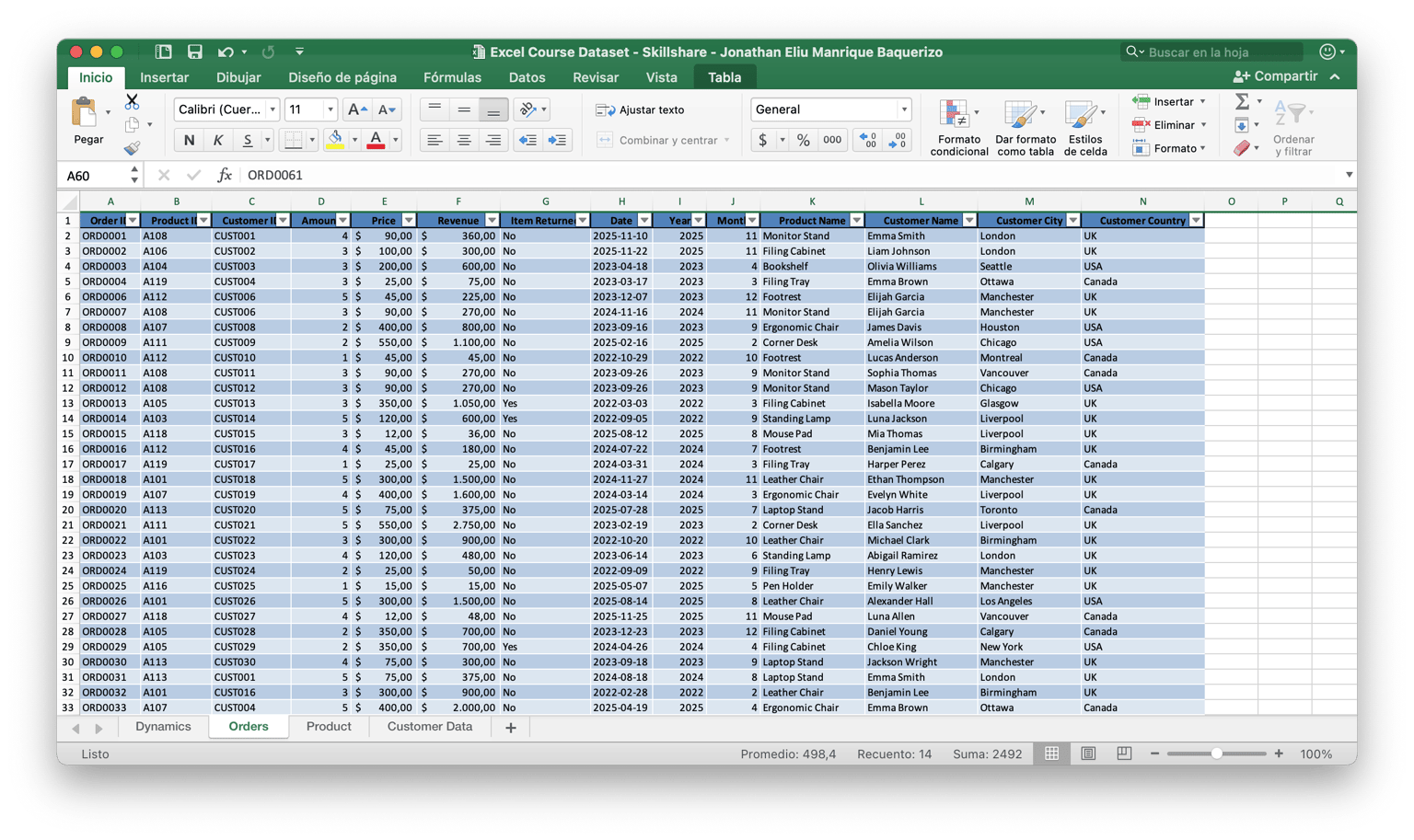1414x840 pixels.
Task: Open the Customer Data sheet tab
Action: [430, 727]
